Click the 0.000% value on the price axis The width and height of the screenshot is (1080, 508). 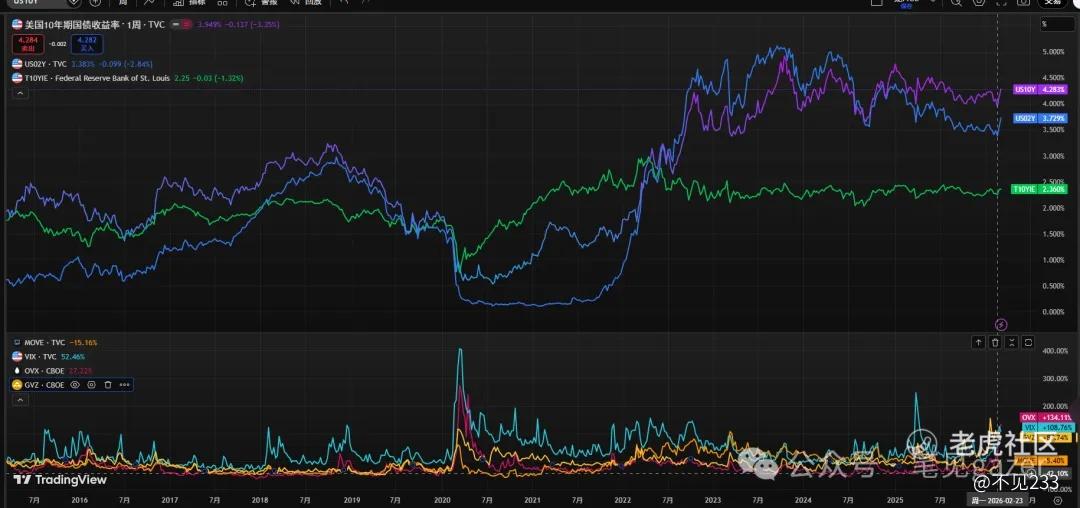pyautogui.click(x=1053, y=312)
